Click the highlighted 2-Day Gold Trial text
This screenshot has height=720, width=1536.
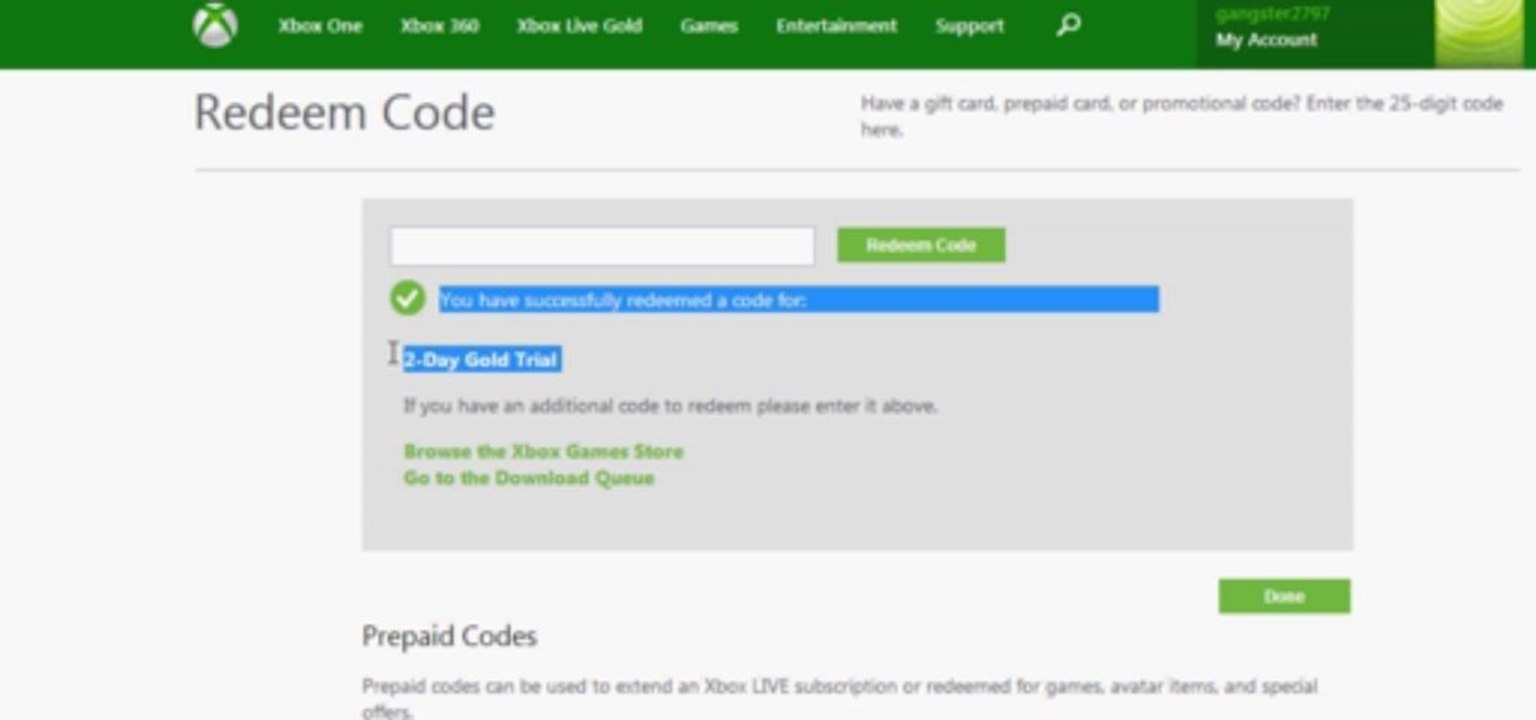pyautogui.click(x=481, y=360)
